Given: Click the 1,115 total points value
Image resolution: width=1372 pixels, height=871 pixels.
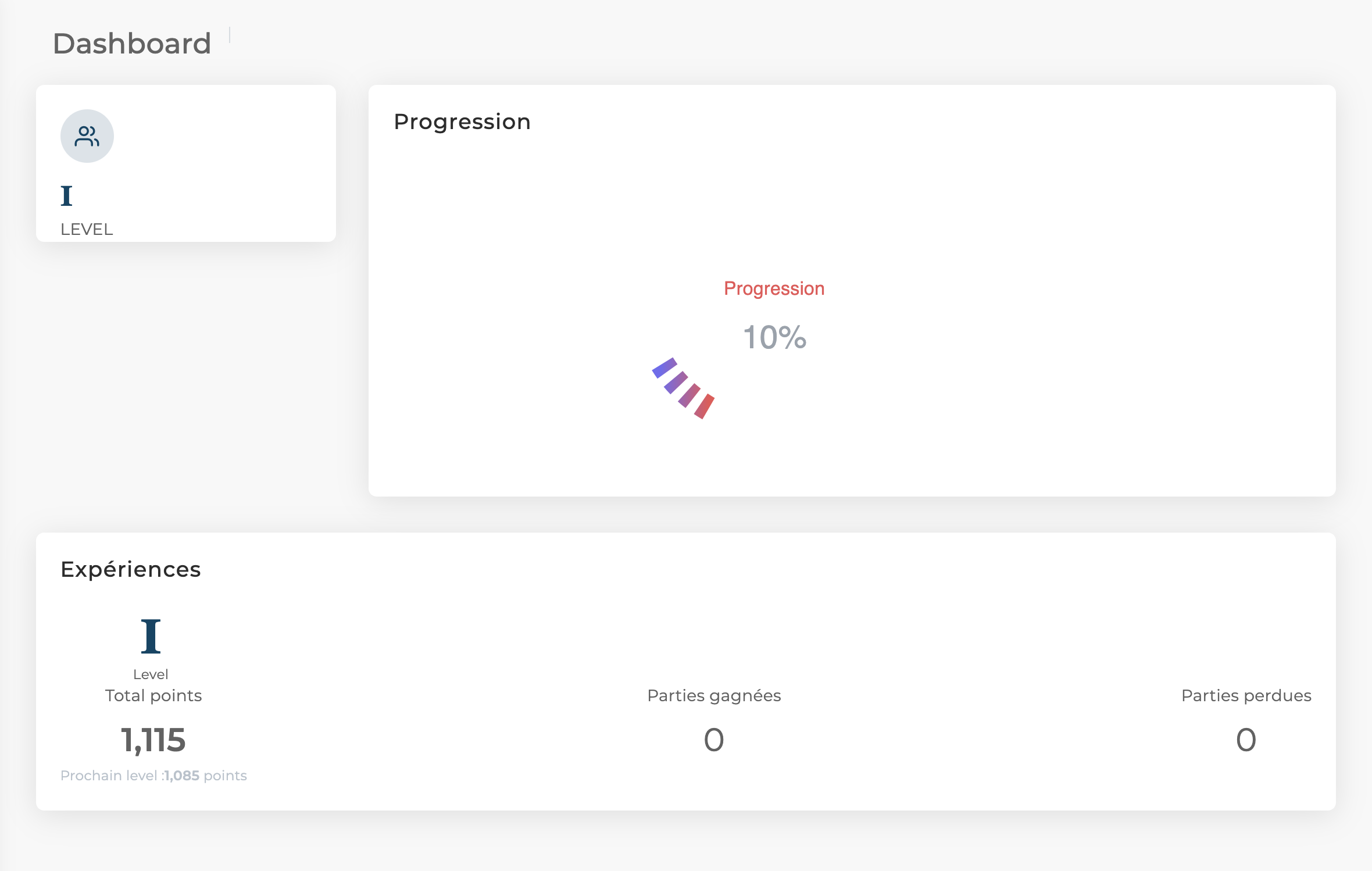Looking at the screenshot, I should [x=153, y=740].
